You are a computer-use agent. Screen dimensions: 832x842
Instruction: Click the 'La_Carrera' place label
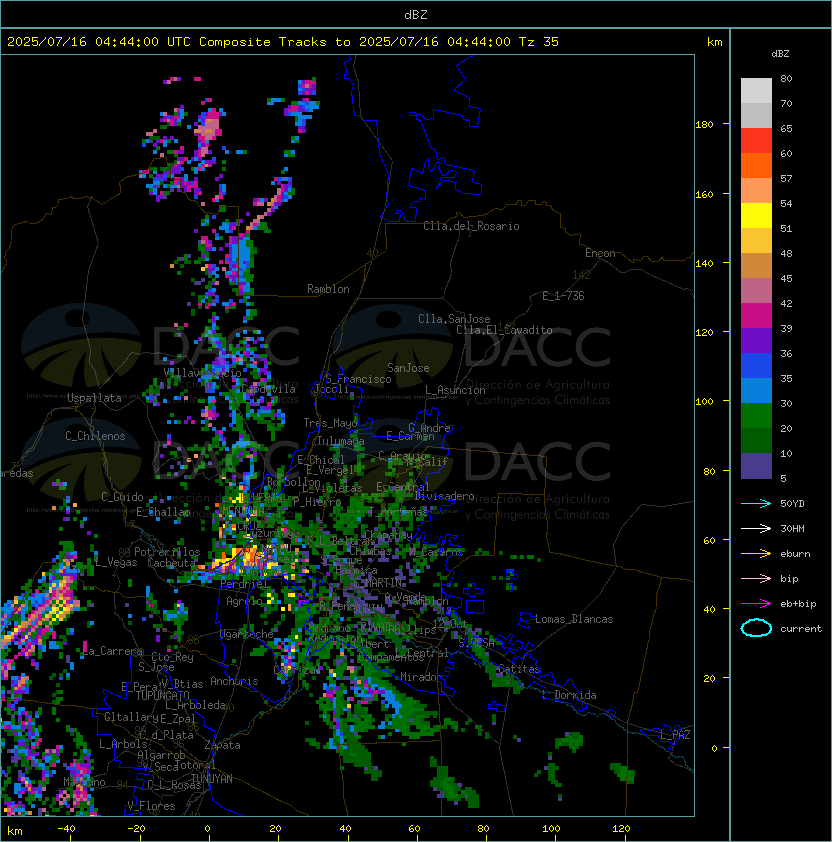click(x=112, y=651)
